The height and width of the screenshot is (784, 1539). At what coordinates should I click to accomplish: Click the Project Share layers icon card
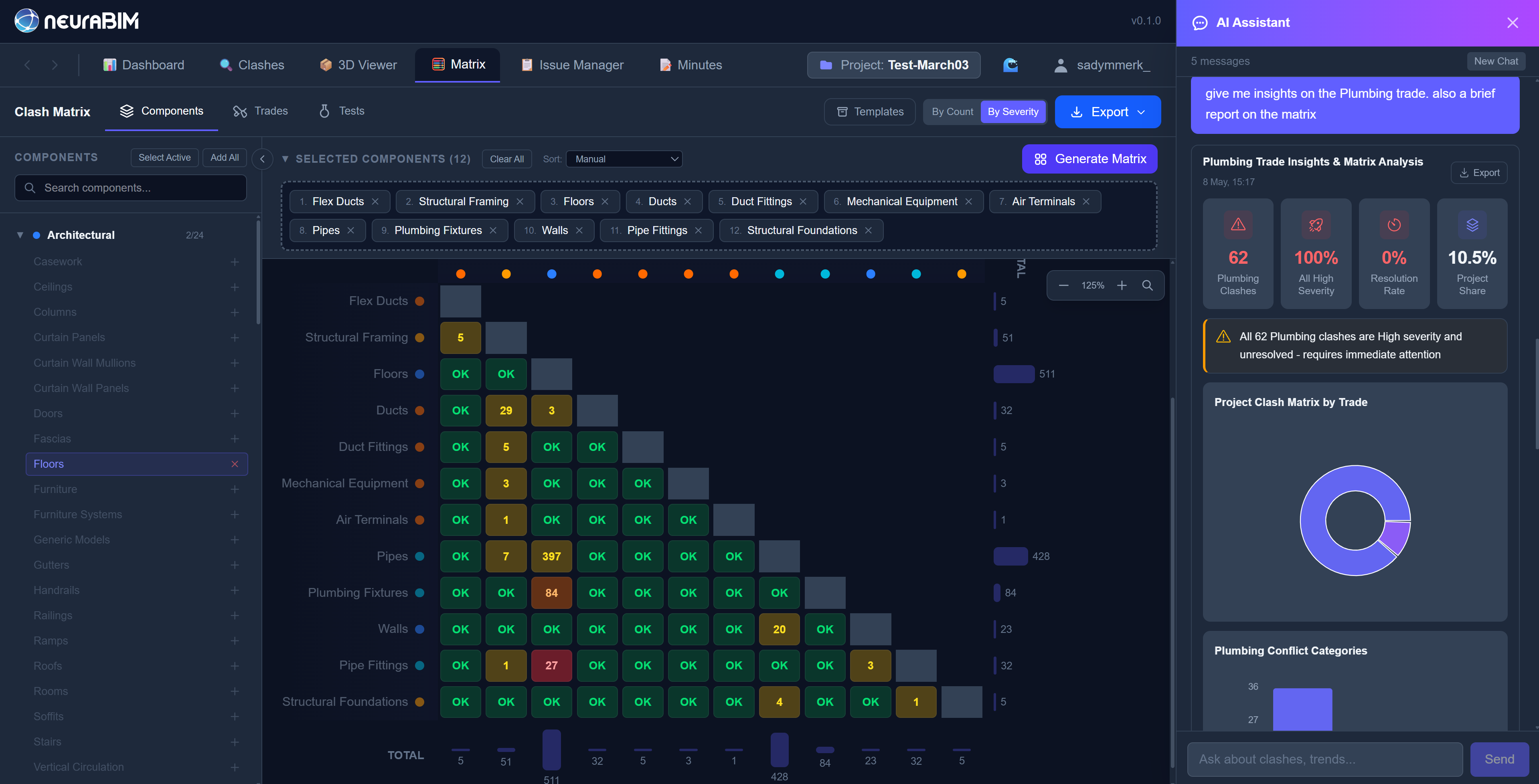[1472, 253]
